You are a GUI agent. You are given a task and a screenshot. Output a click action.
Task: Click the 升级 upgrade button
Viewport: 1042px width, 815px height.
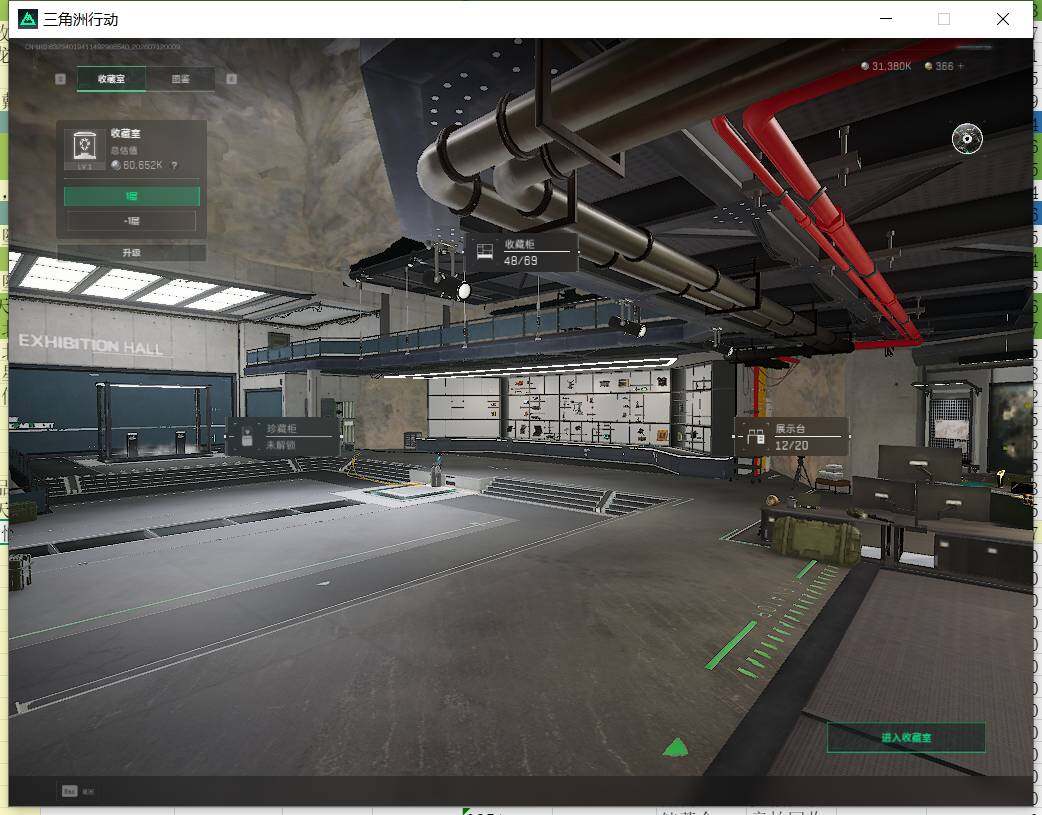point(132,253)
